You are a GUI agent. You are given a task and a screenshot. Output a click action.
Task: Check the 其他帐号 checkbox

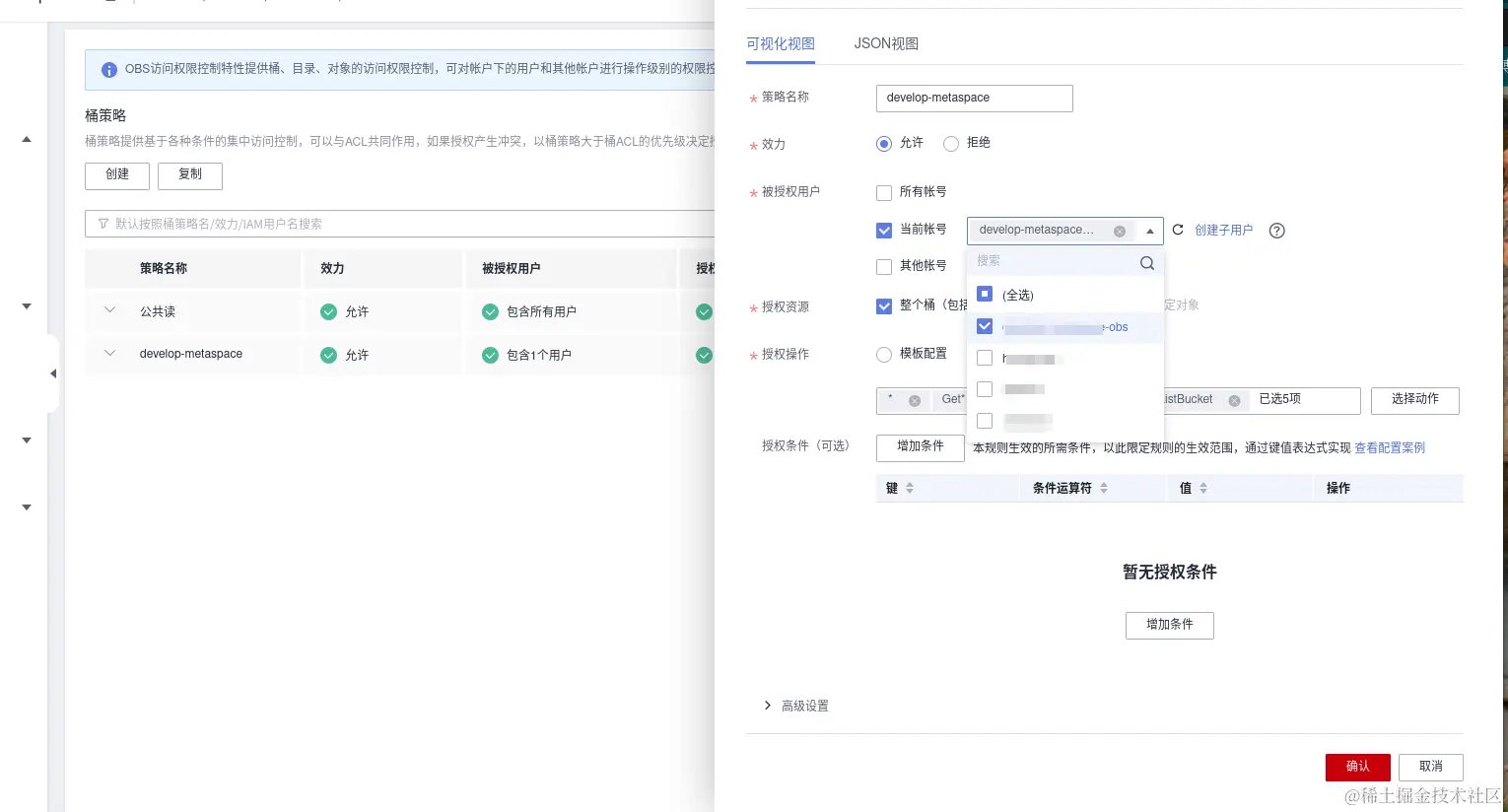tap(884, 267)
